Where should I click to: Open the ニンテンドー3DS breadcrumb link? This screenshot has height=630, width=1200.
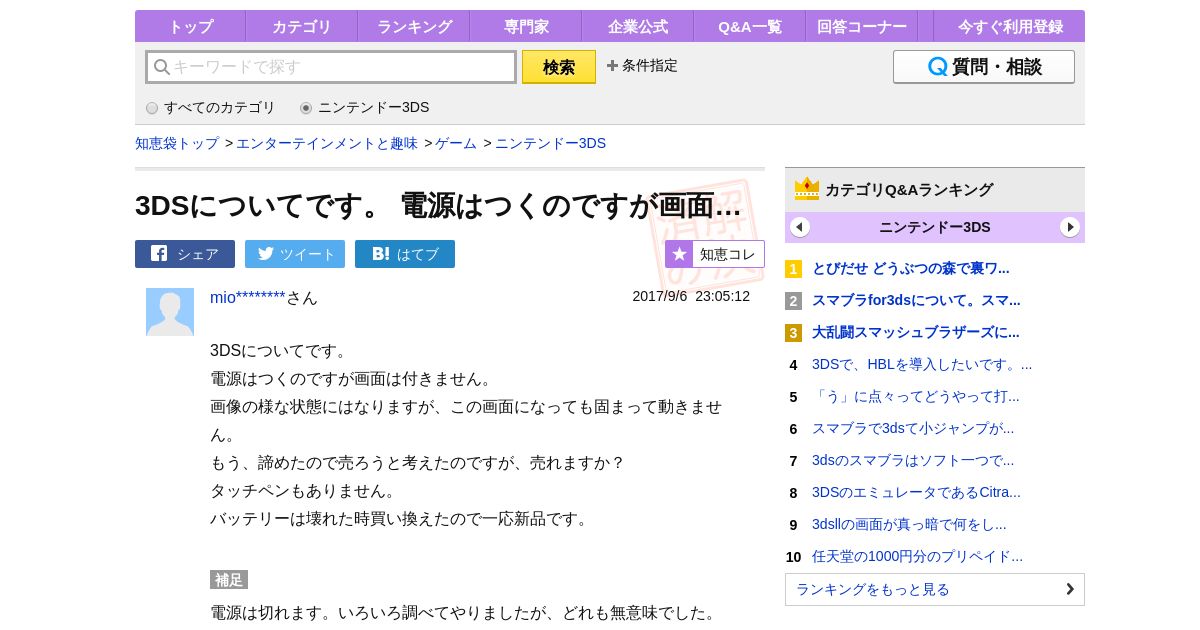[x=550, y=143]
